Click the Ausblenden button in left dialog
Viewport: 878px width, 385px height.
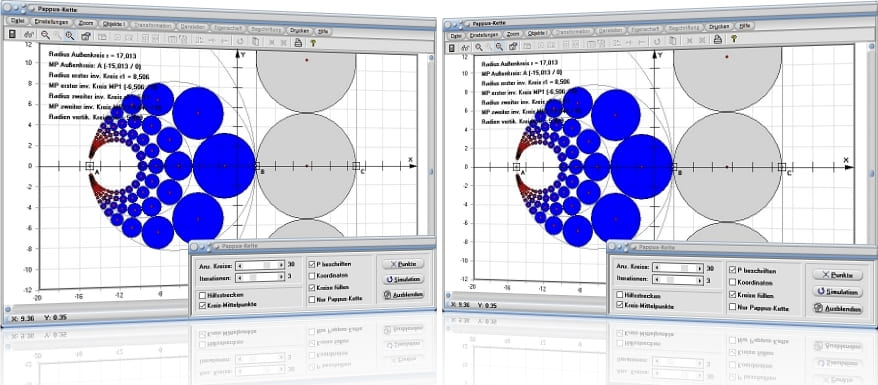coord(403,294)
